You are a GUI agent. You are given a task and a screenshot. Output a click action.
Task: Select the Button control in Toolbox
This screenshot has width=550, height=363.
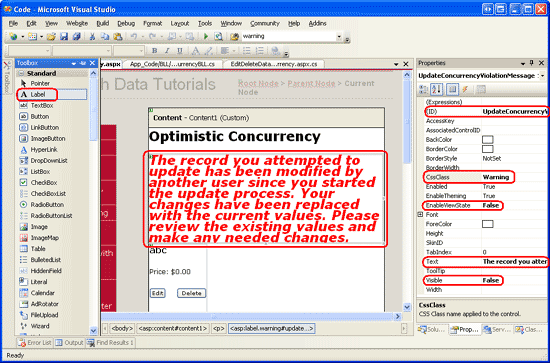[x=52, y=116]
